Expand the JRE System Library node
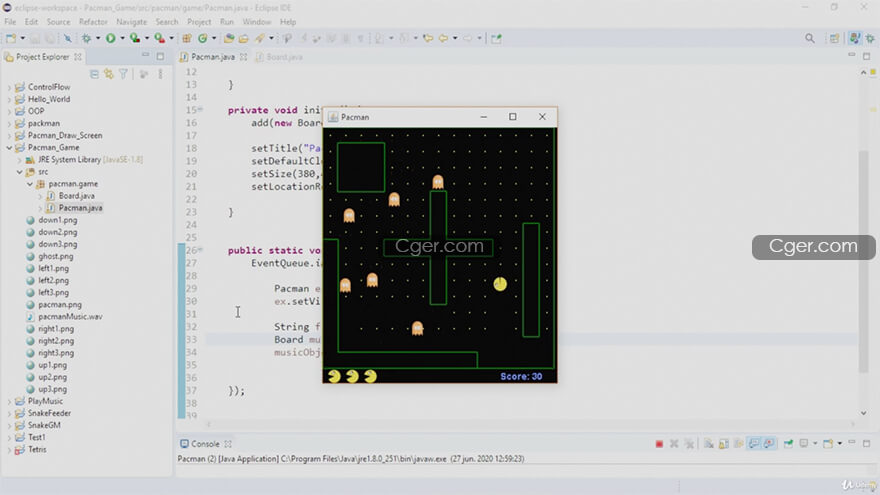 click(20, 160)
